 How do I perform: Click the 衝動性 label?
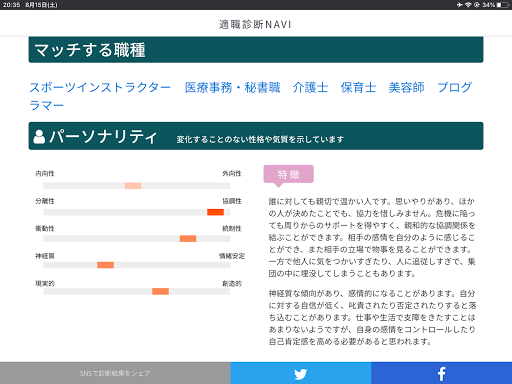pos(45,228)
